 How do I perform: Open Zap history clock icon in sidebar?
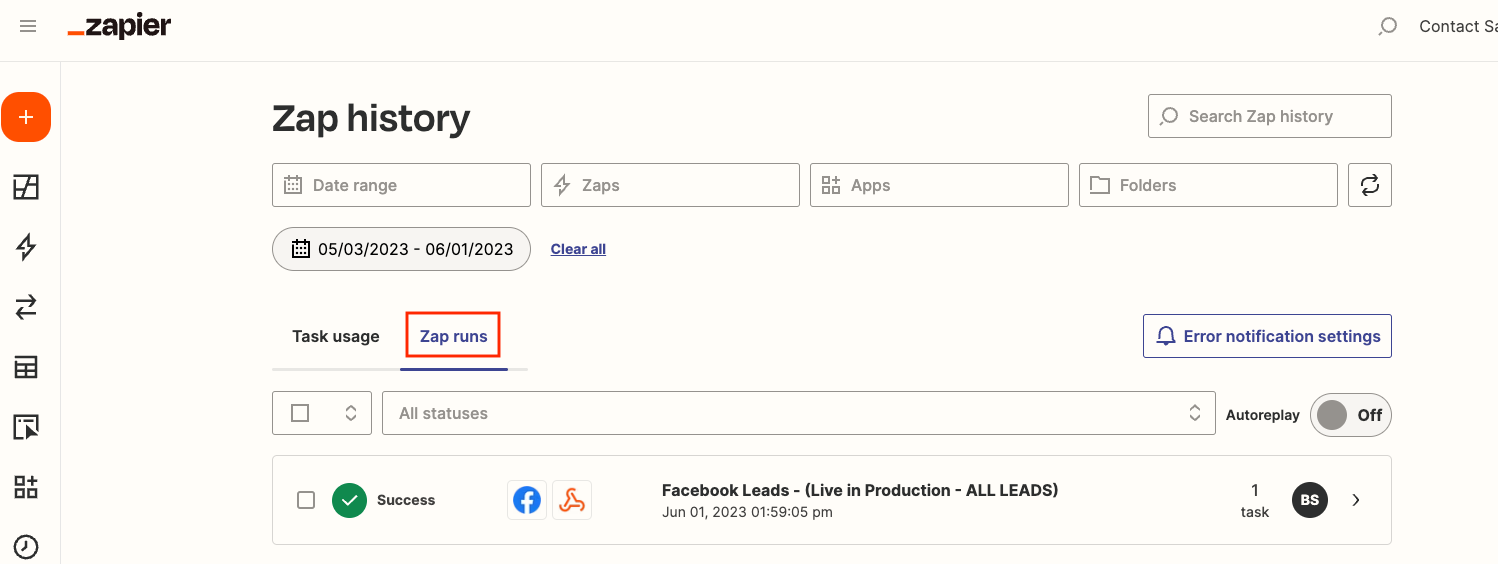(x=26, y=546)
